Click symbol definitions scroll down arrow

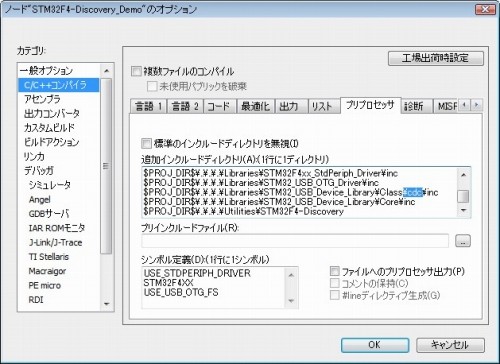tap(291, 301)
